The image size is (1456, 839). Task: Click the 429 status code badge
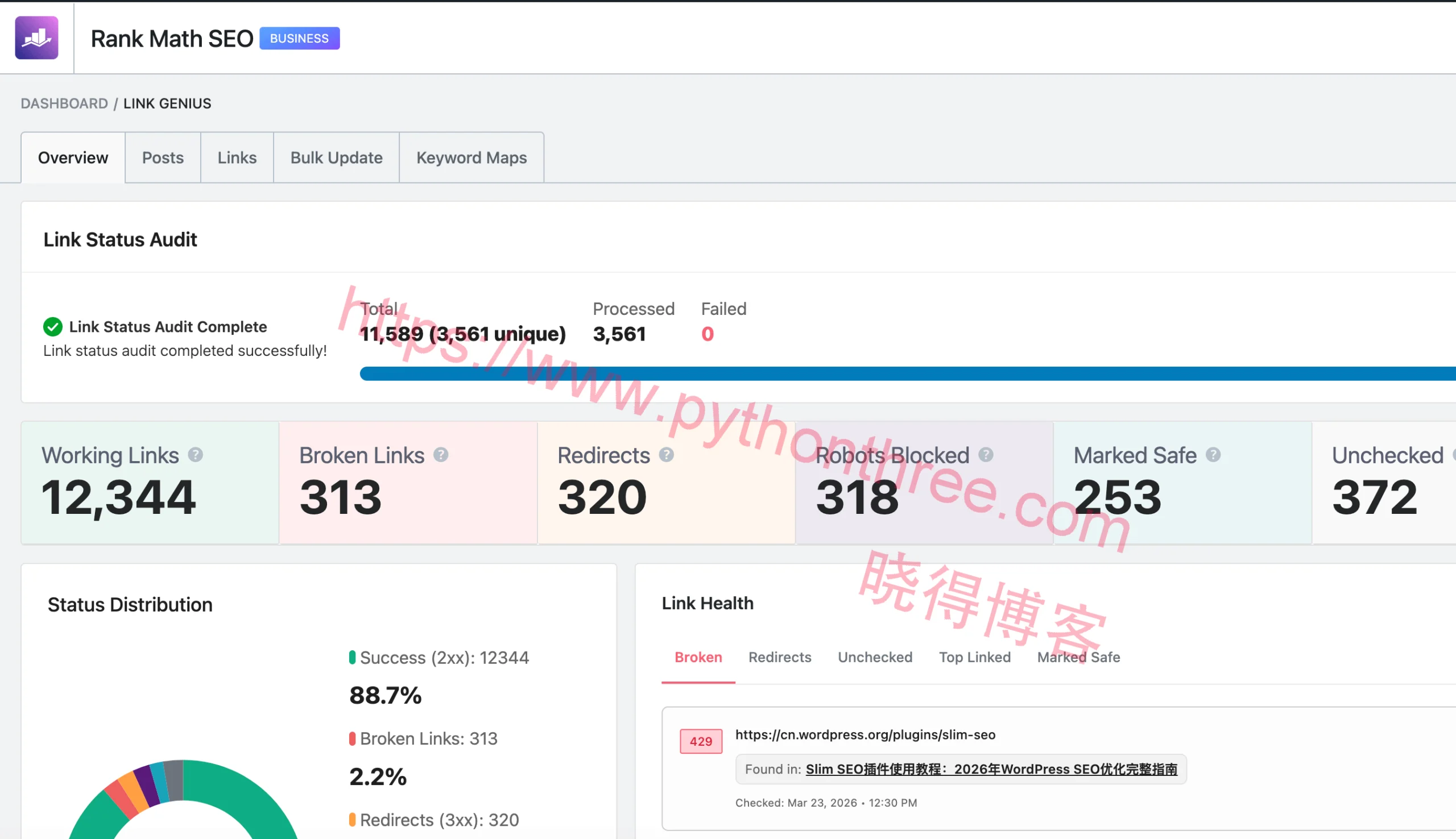(701, 742)
